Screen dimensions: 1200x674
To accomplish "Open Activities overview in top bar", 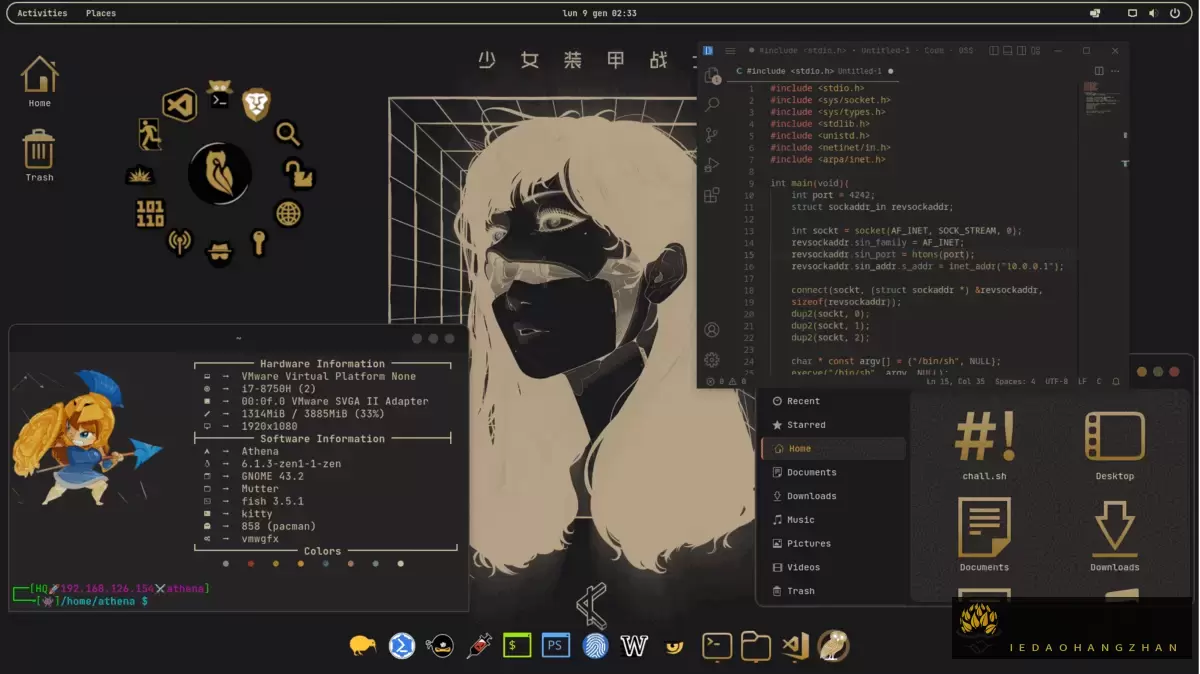I will 42,13.
